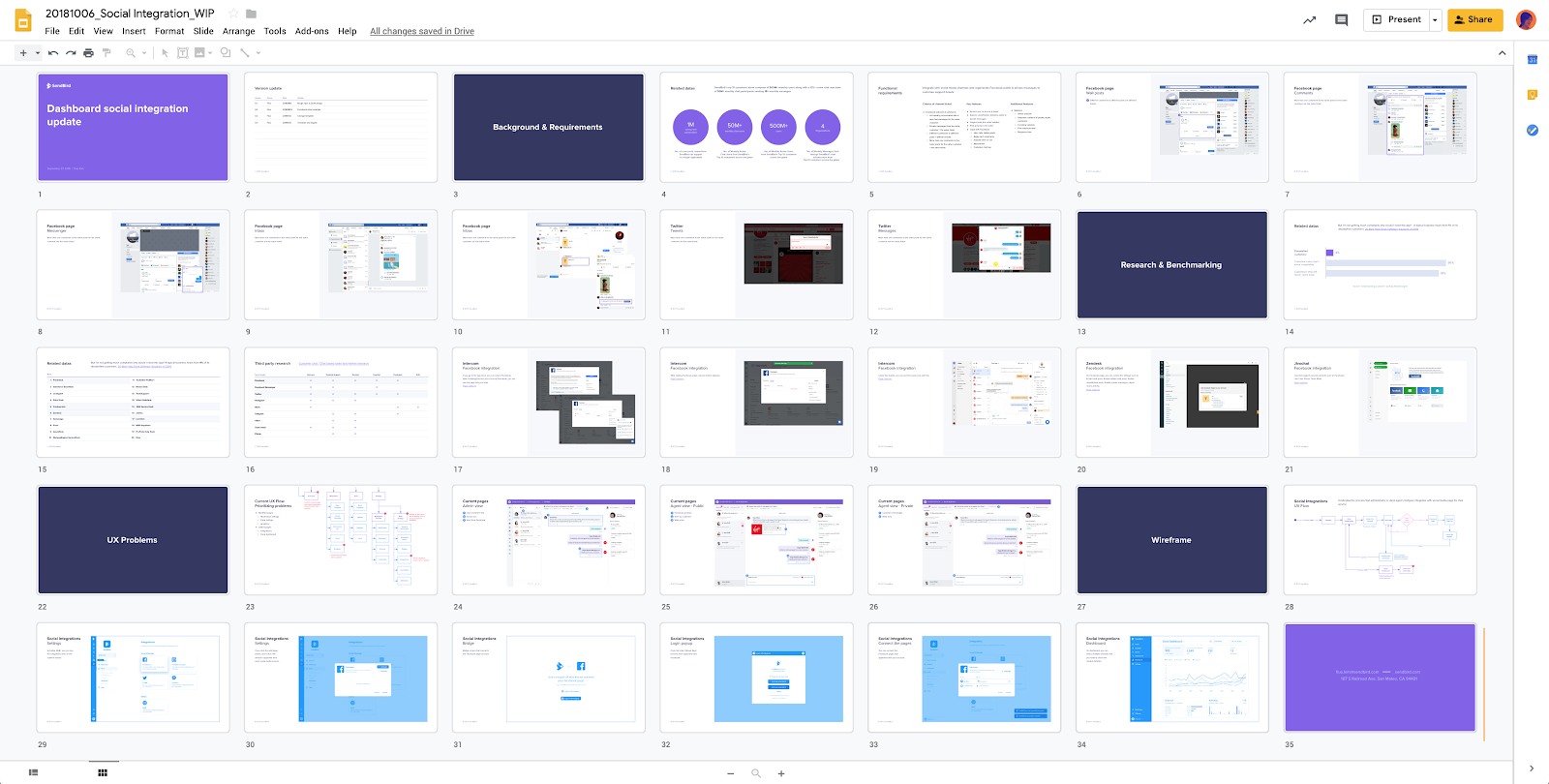This screenshot has height=784, width=1549.
Task: Select the Line tool
Action: (245, 53)
